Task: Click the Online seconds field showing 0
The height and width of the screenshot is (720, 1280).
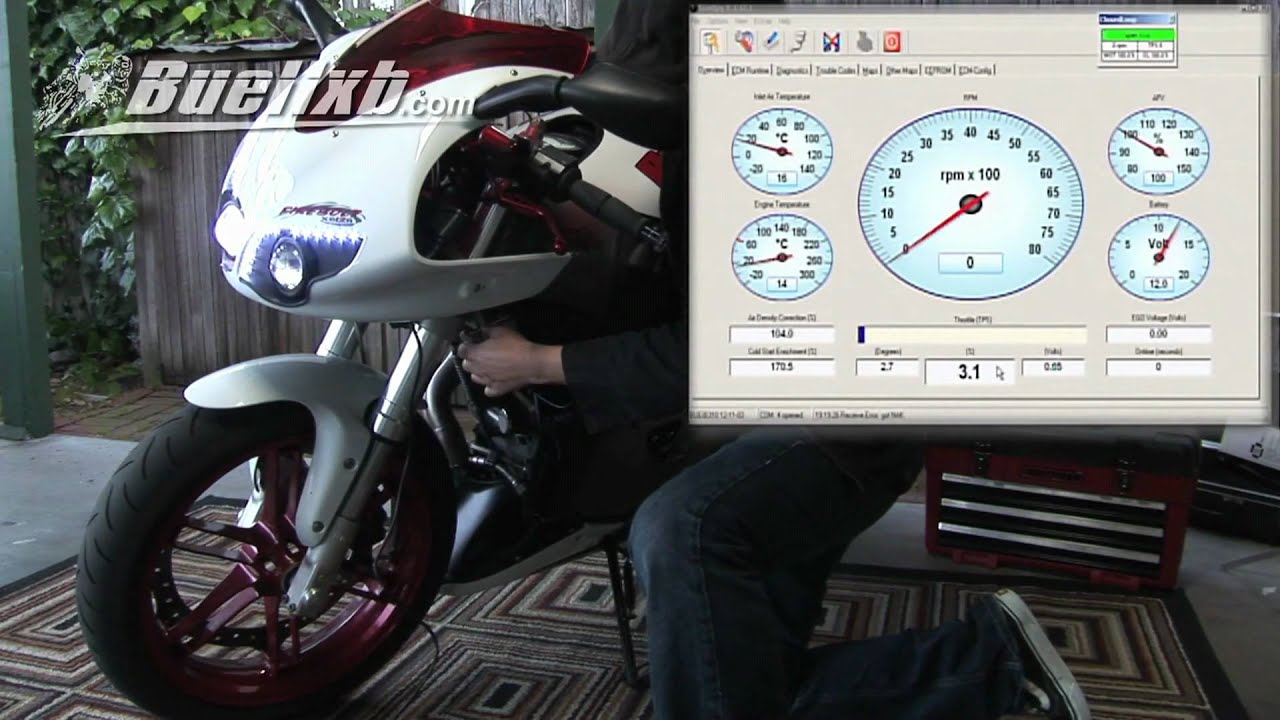Action: 1158,367
